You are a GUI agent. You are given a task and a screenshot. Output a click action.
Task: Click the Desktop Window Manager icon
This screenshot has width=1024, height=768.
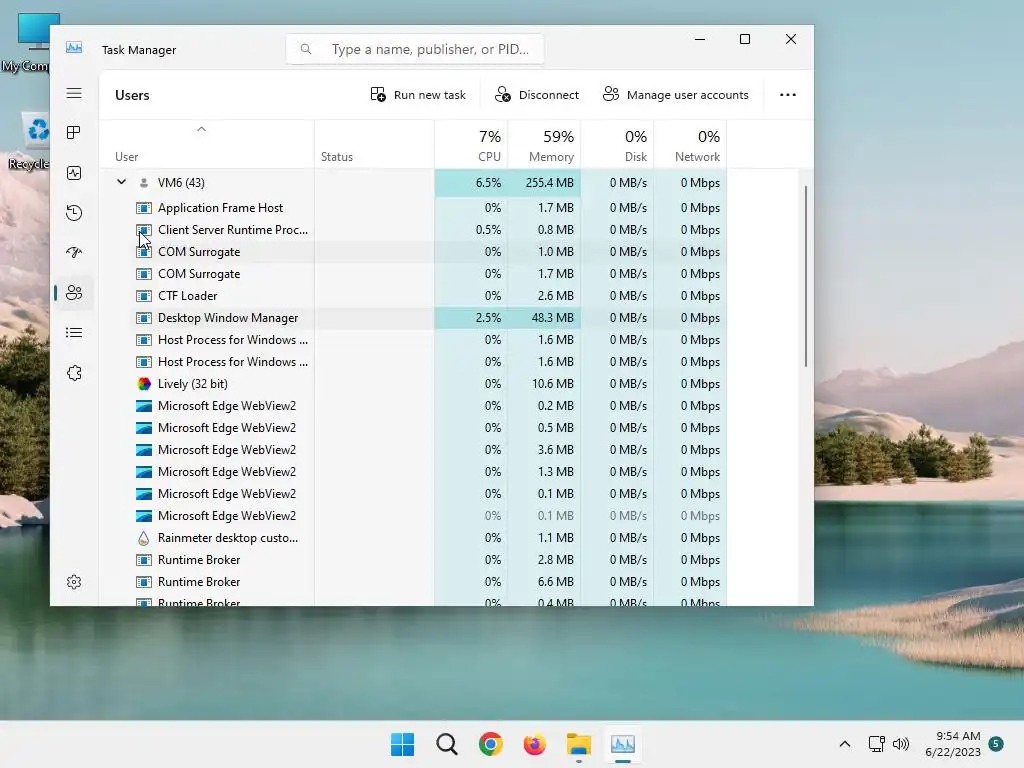[x=144, y=318]
